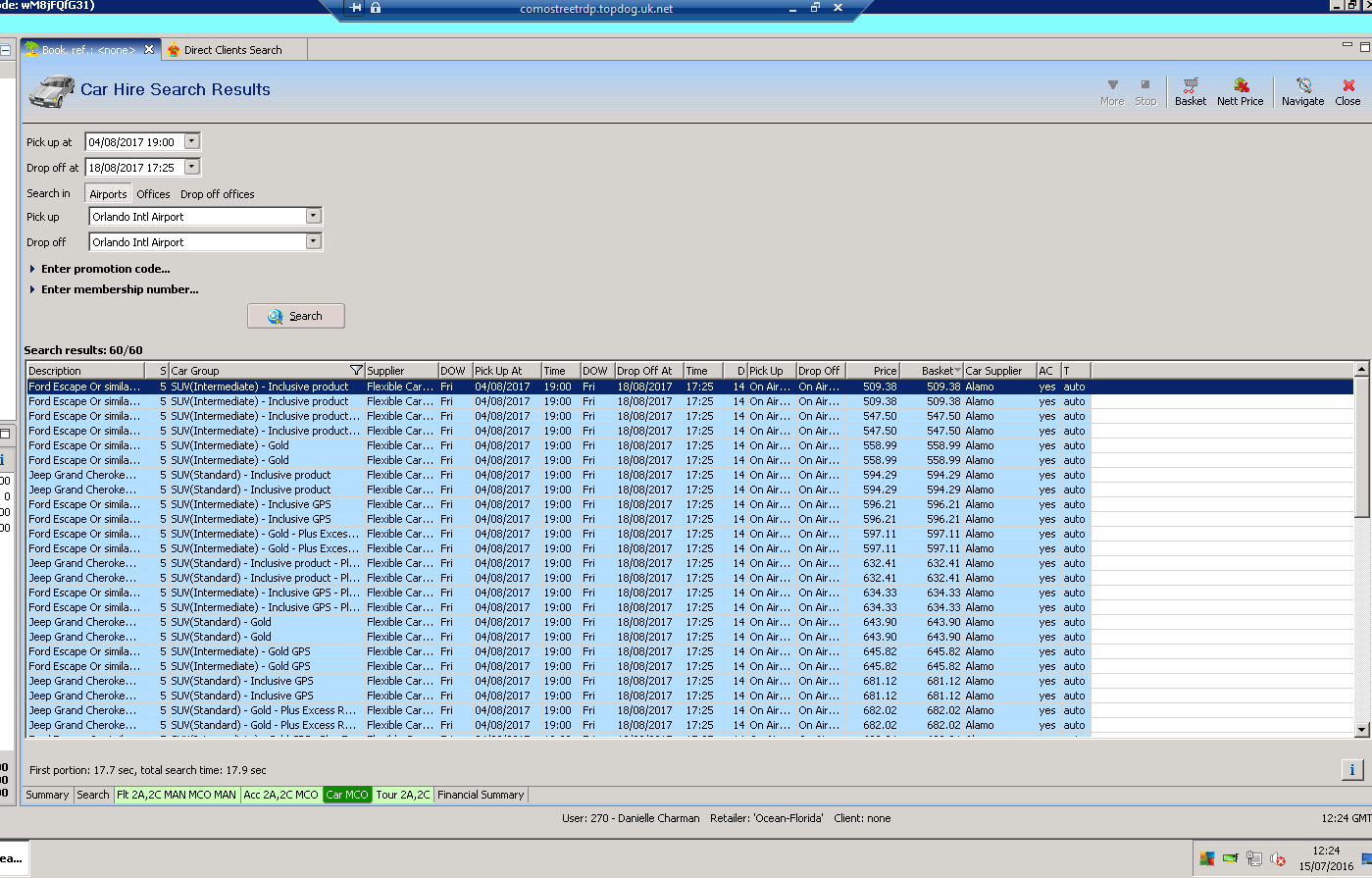Select the Offices search-in option
This screenshot has width=1372, height=878.
[x=153, y=194]
